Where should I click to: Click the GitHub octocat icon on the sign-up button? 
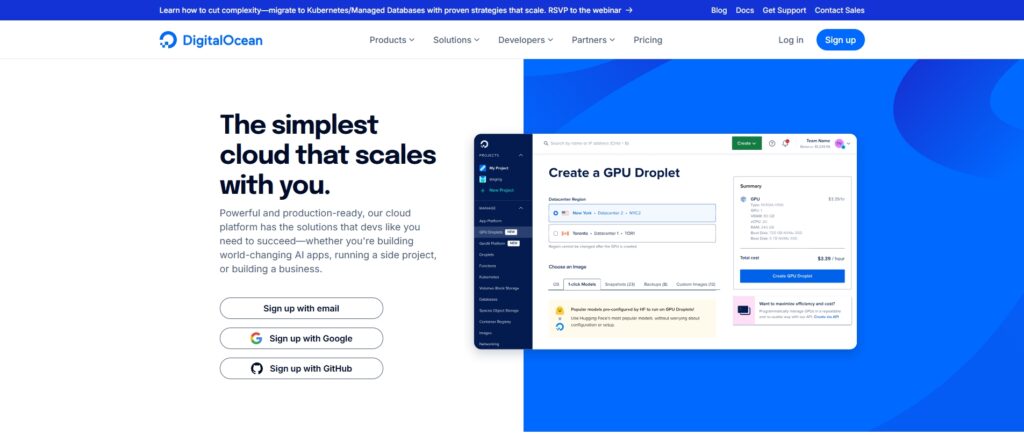[x=257, y=369]
